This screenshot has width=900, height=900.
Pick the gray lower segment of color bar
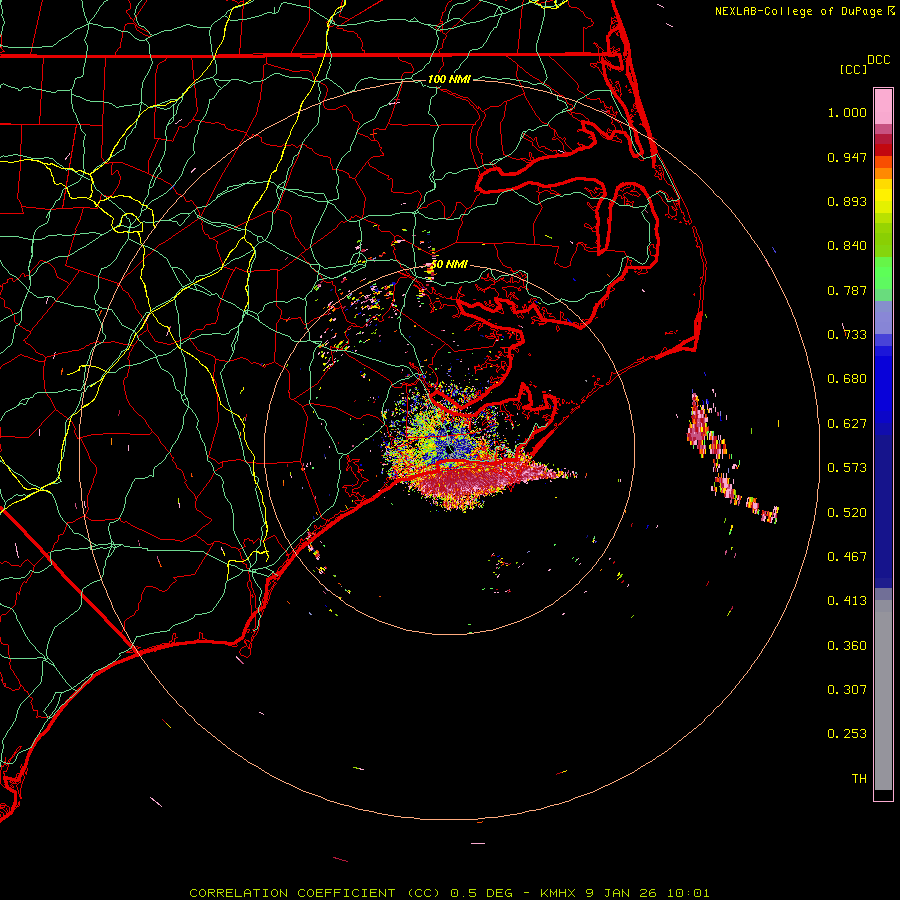[x=883, y=695]
